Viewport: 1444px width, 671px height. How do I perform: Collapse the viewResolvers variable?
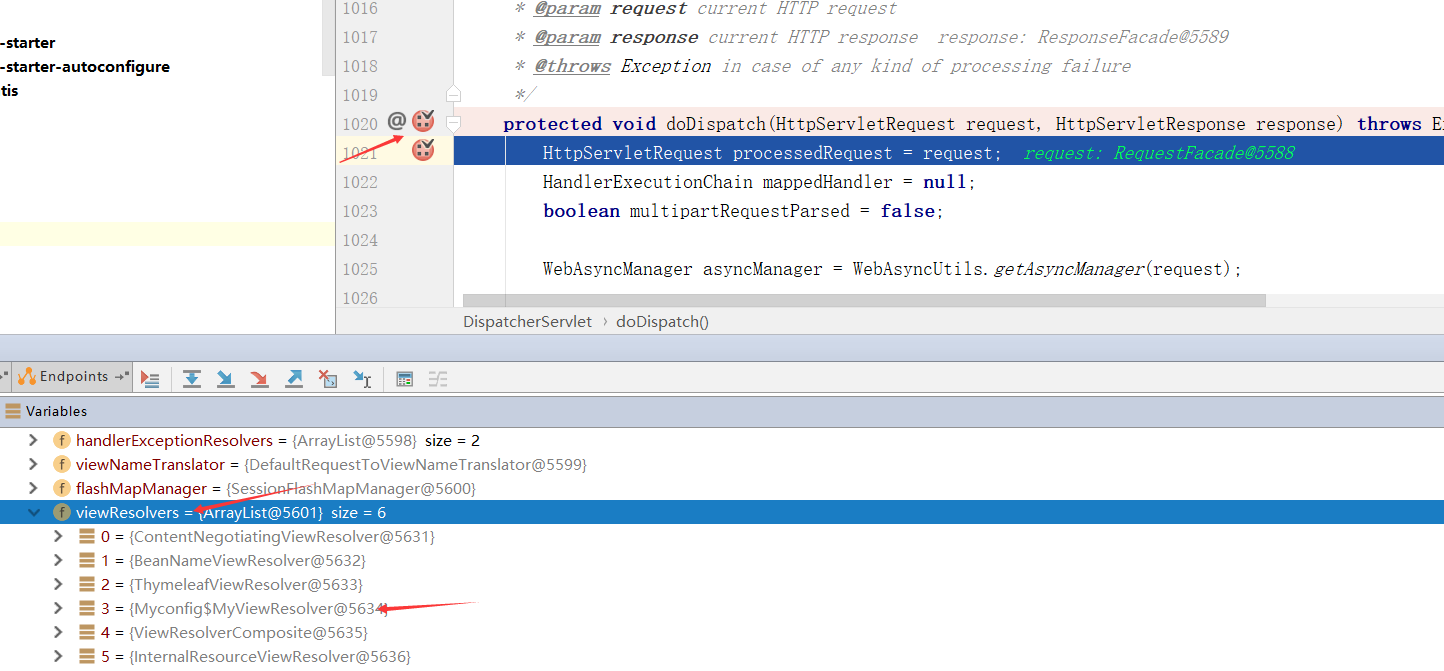(33, 513)
